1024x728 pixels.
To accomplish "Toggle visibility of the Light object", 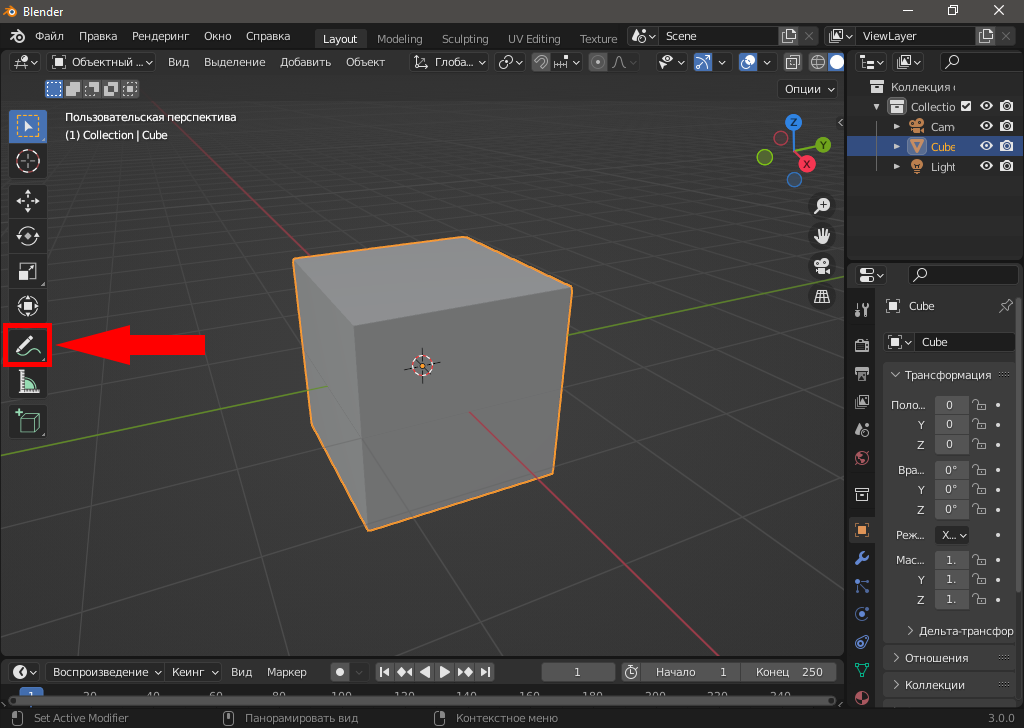I will pyautogui.click(x=986, y=167).
